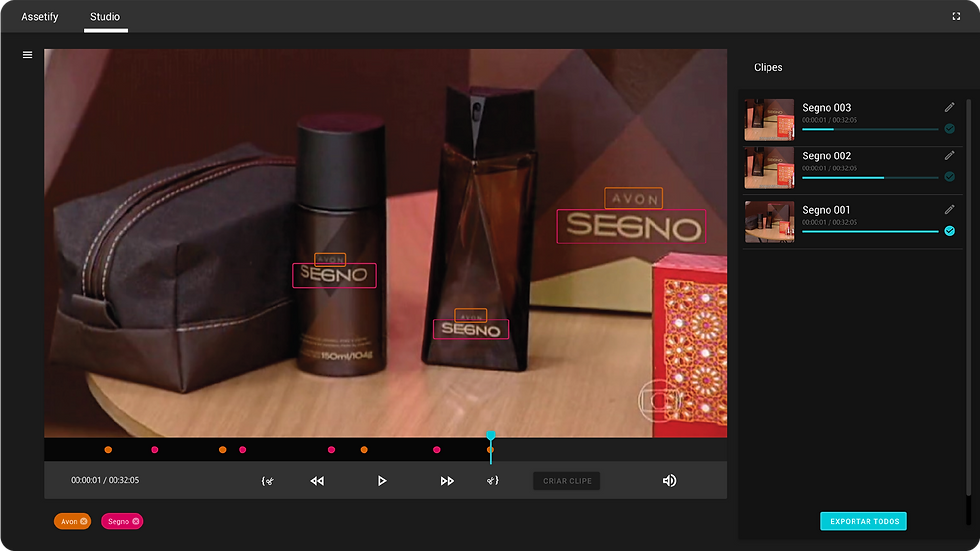Play the video
980x551 pixels.
pos(382,480)
